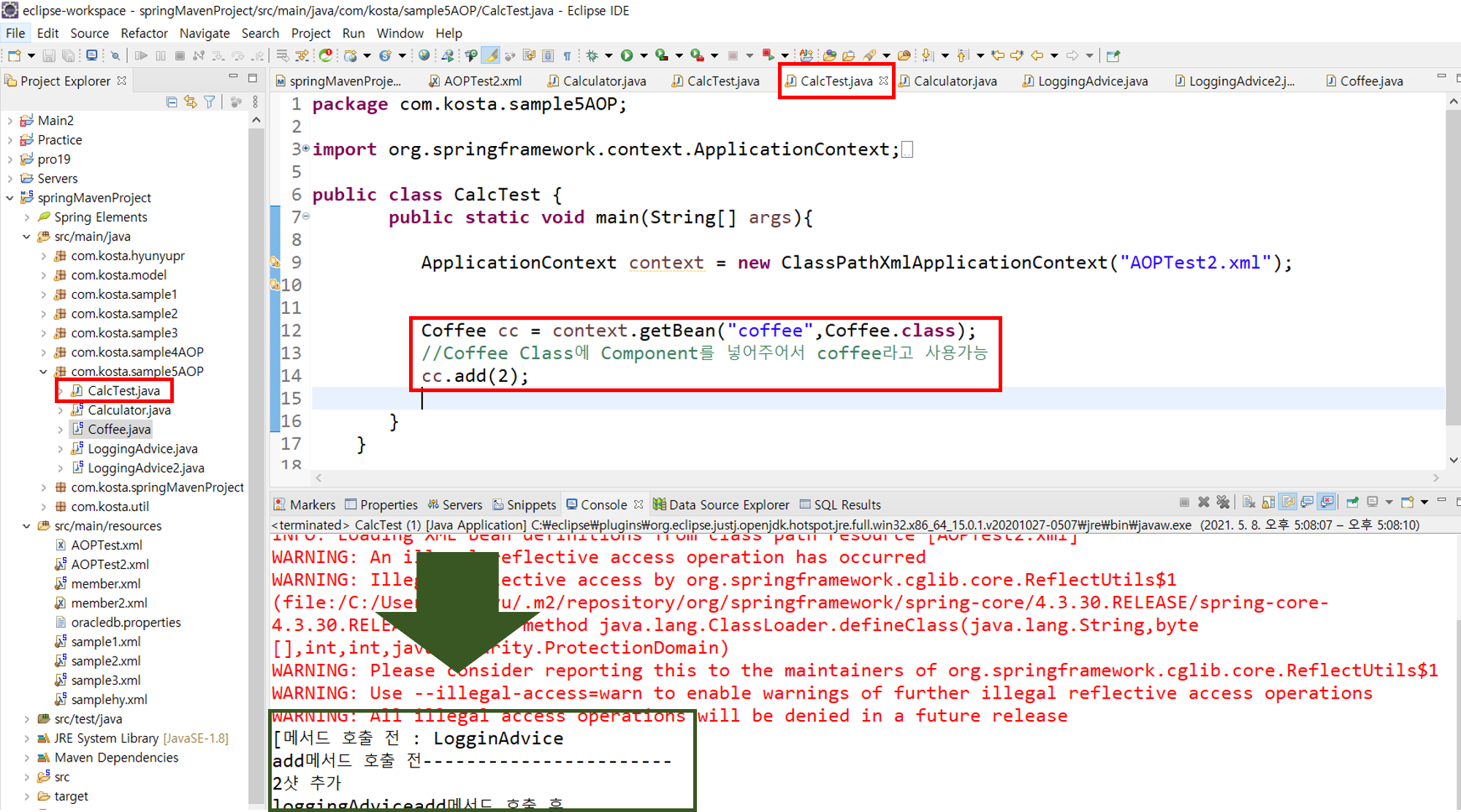Select the Data Source Explorer view tab
This screenshot has height=812, width=1461.
pyautogui.click(x=728, y=505)
